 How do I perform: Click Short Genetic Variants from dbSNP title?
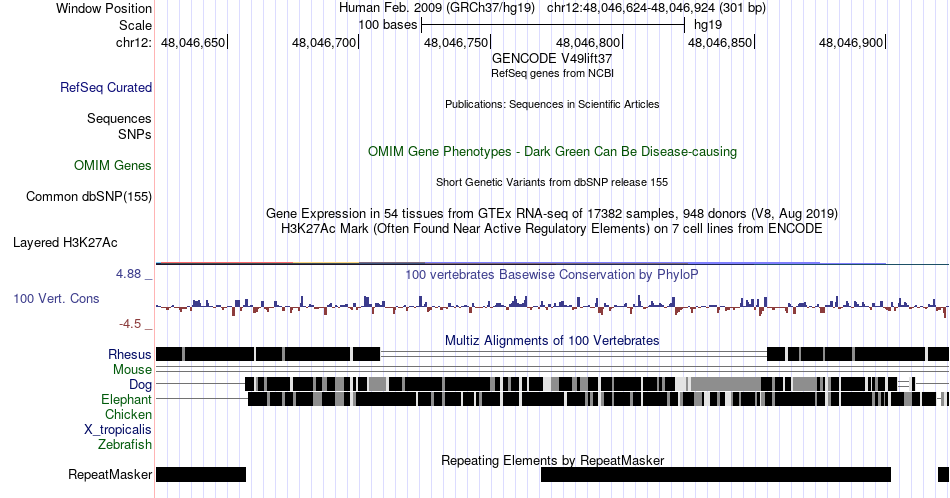[552, 182]
